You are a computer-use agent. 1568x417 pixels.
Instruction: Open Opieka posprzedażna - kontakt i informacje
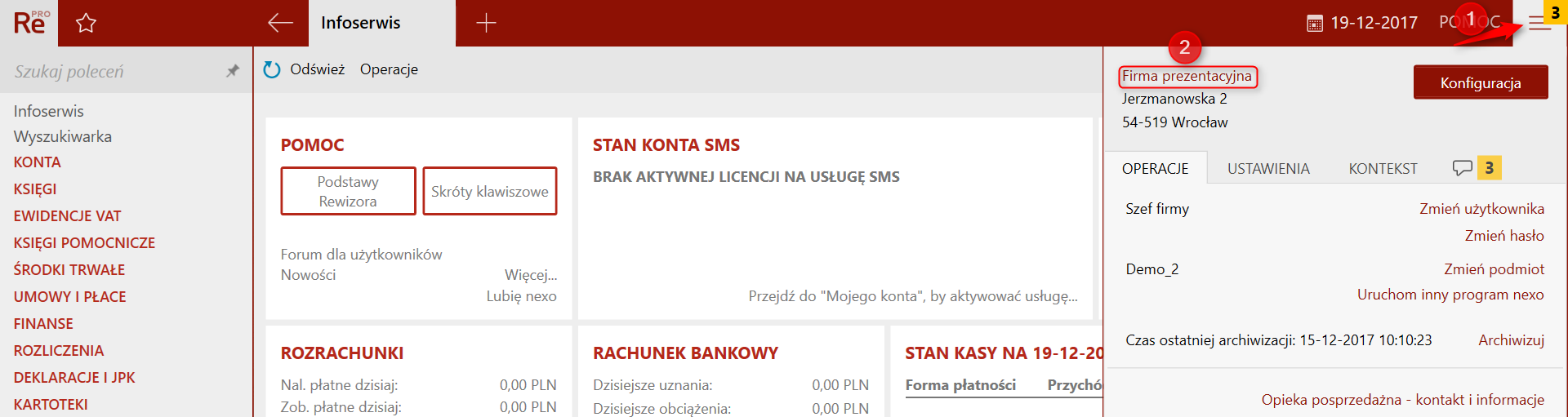[1403, 400]
